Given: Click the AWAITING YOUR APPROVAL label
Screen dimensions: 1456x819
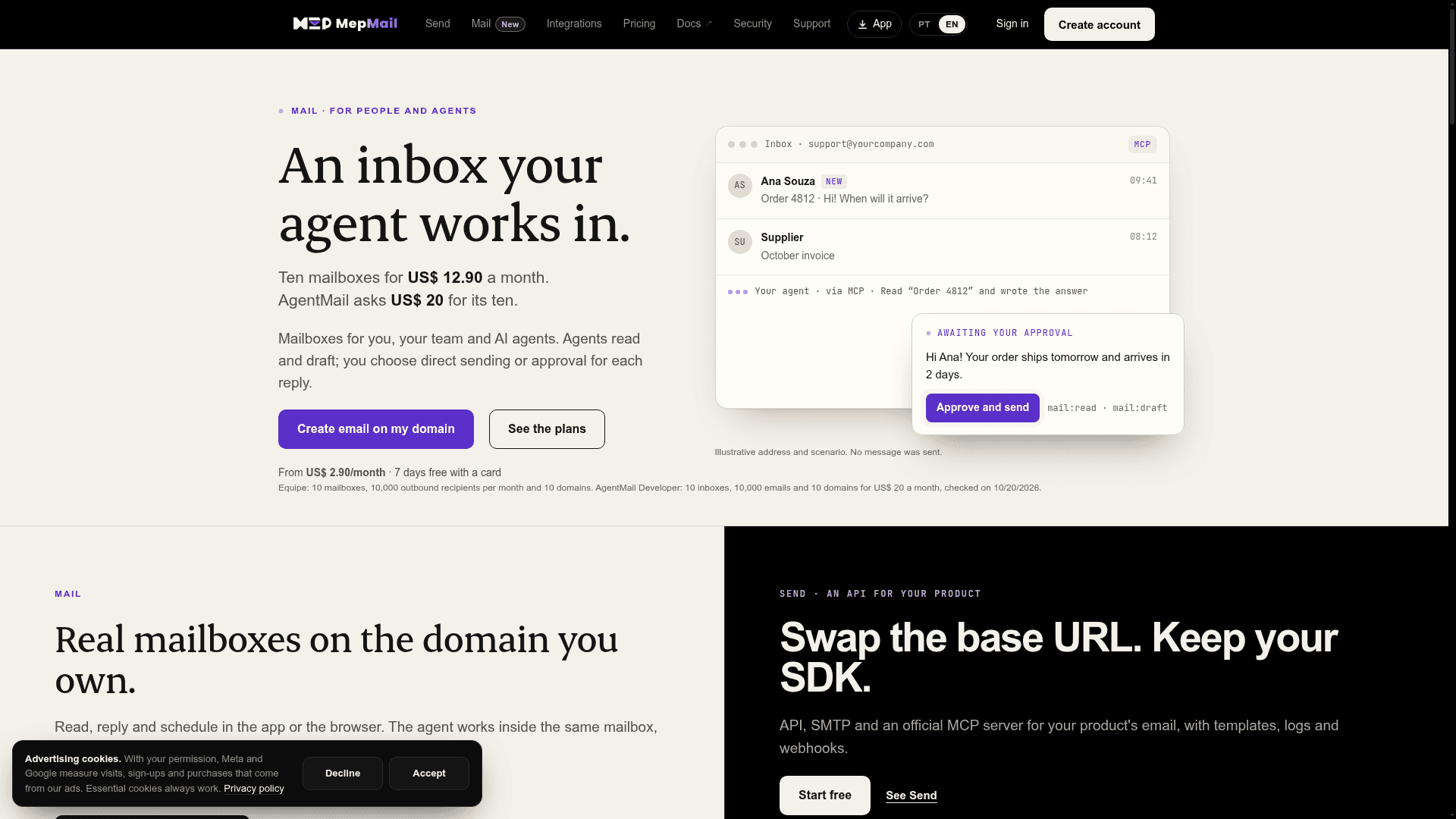Looking at the screenshot, I should pyautogui.click(x=1005, y=333).
